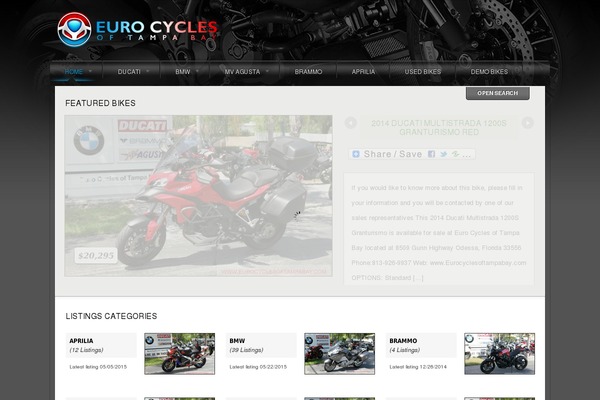Click the featured red Ducati bike image
Viewport: 600px width, 400px height.
198,196
